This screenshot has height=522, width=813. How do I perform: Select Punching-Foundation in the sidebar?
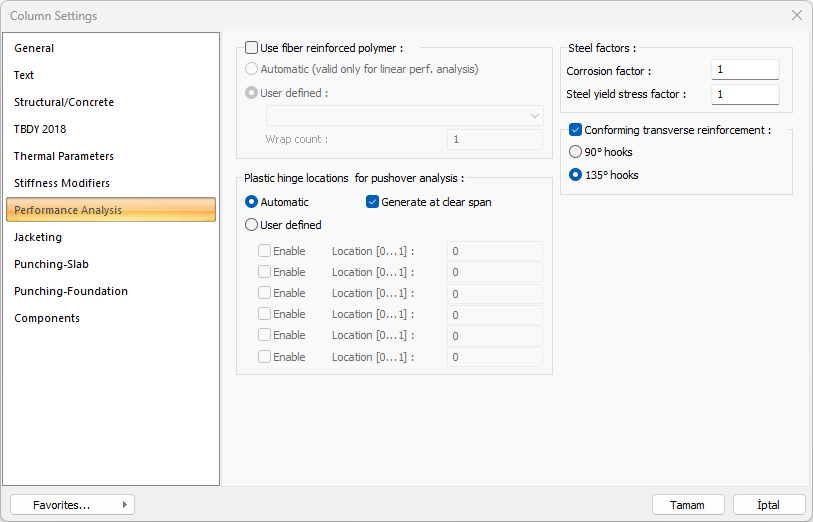71,291
